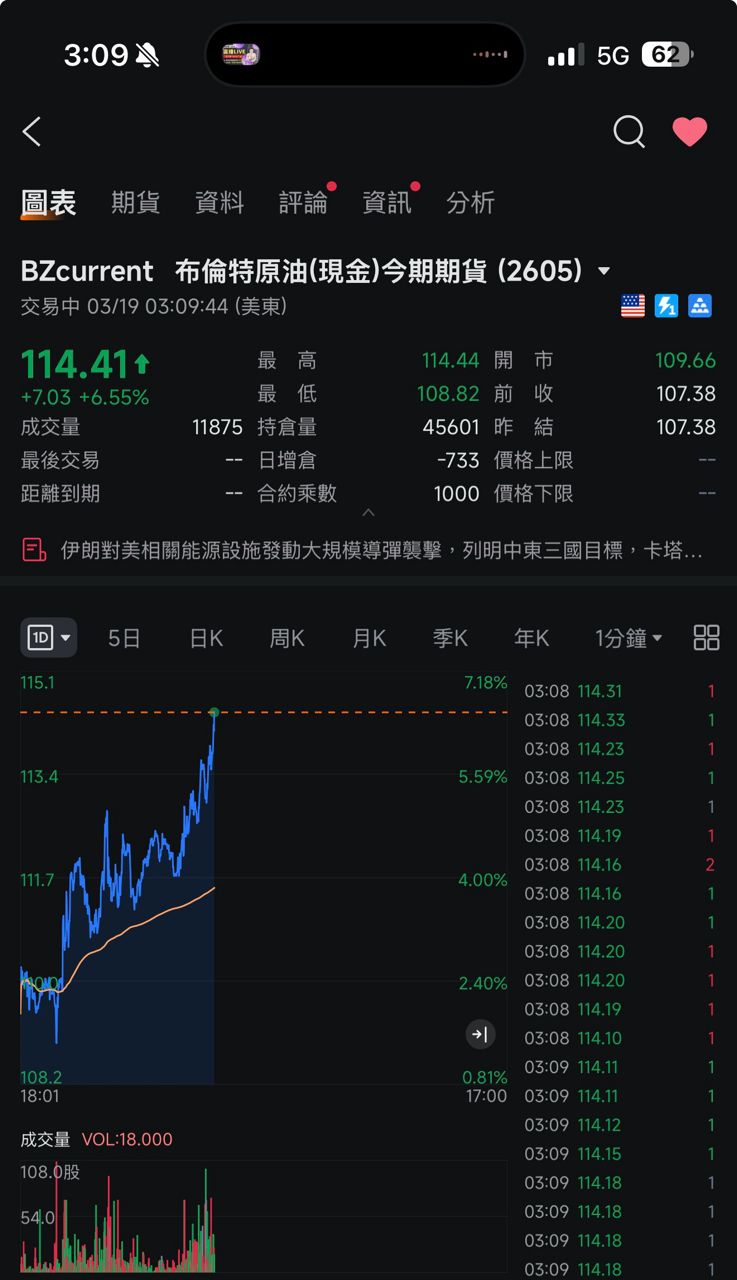Tap the jump-to-latest arrow on chart
This screenshot has height=1280, width=737.
[481, 1035]
